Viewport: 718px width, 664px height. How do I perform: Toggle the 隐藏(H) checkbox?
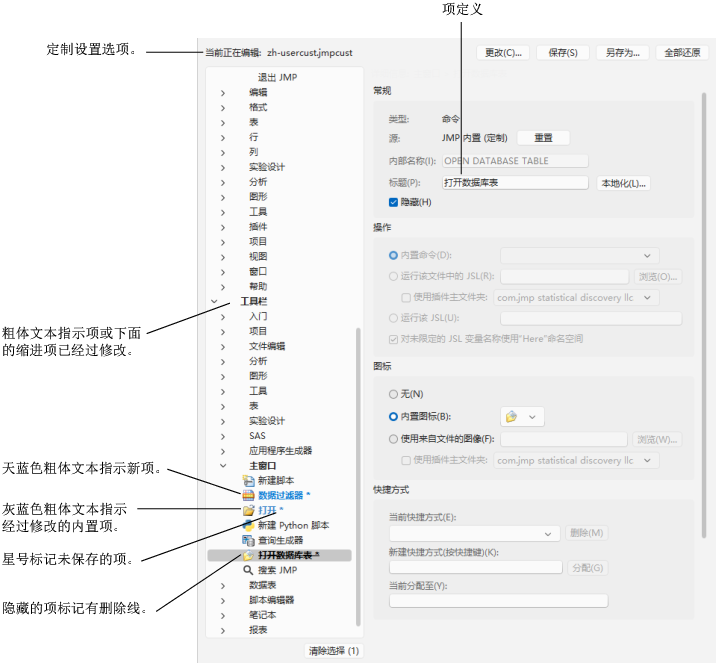(393, 202)
